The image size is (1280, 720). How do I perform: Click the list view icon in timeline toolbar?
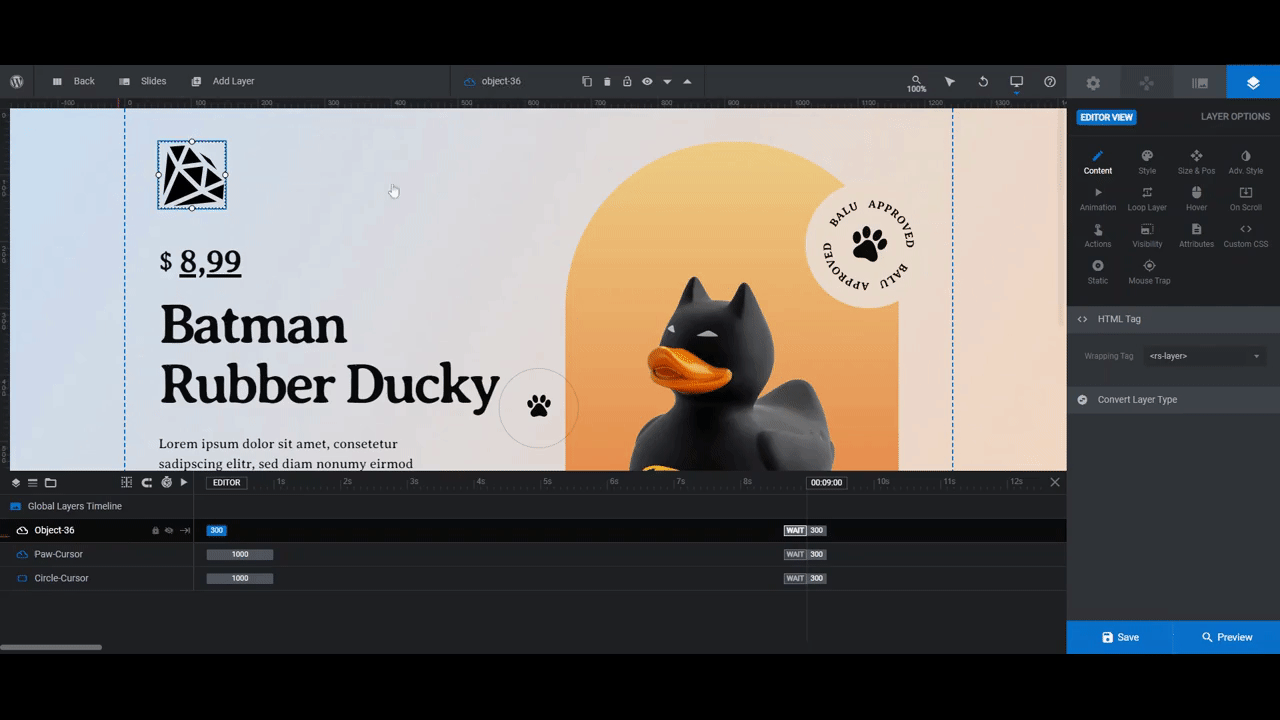click(32, 482)
